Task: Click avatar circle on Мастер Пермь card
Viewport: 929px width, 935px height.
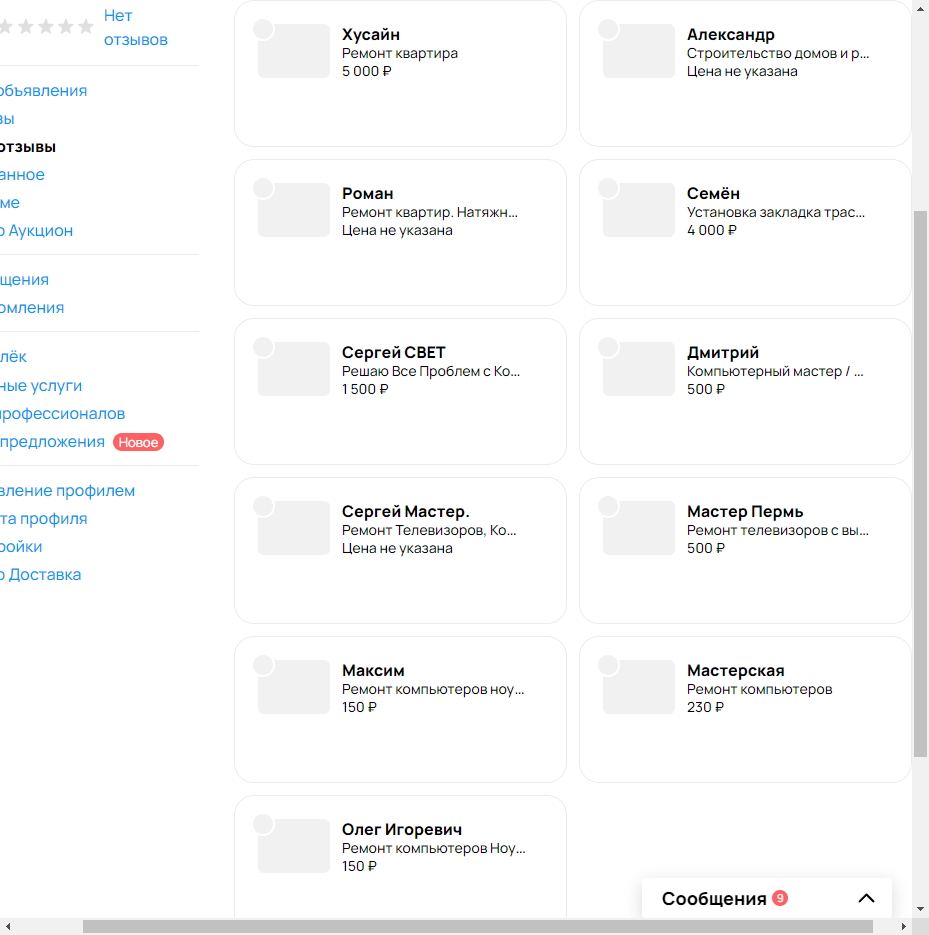Action: [x=608, y=506]
